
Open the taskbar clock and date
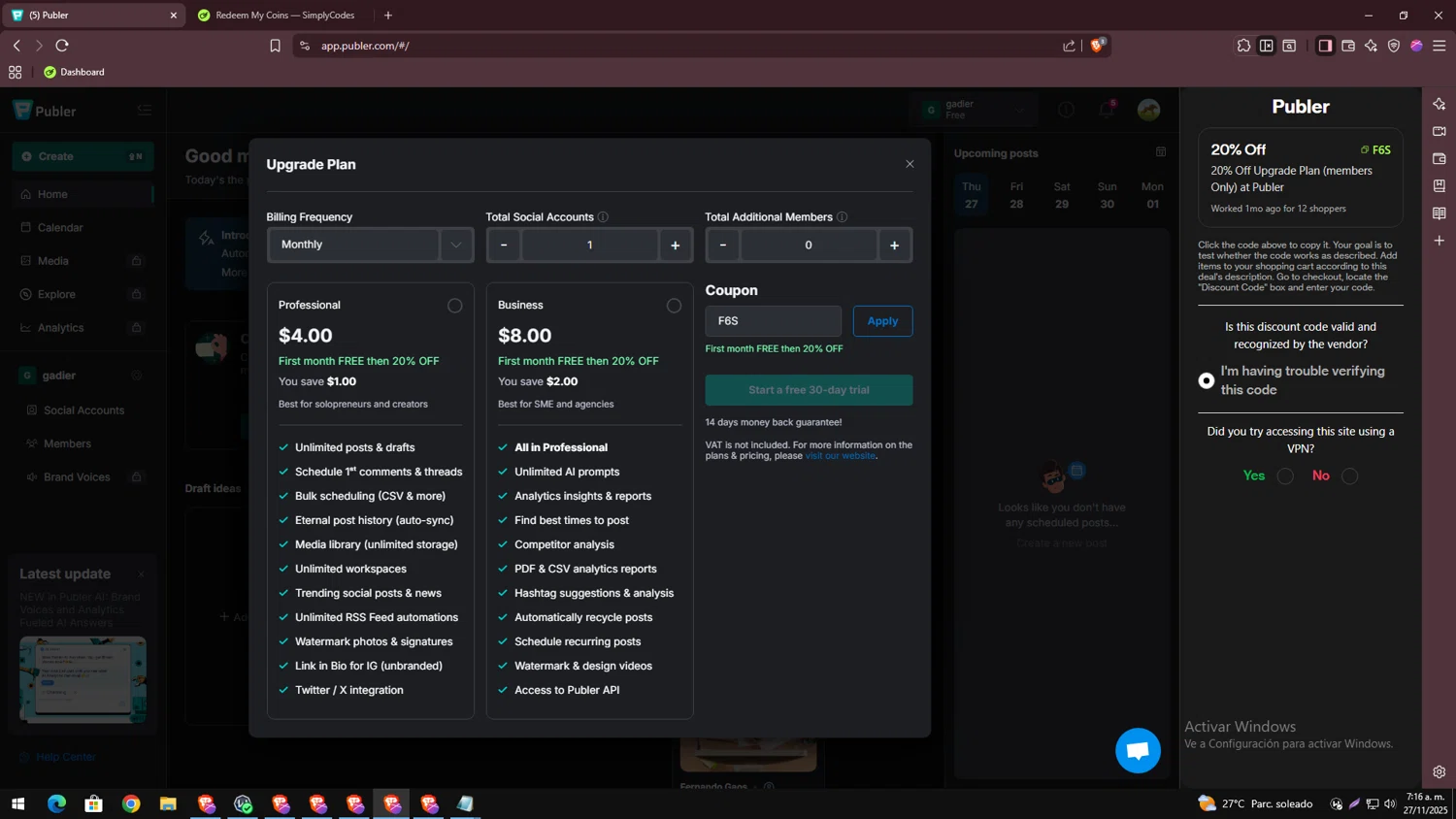(x=1426, y=803)
